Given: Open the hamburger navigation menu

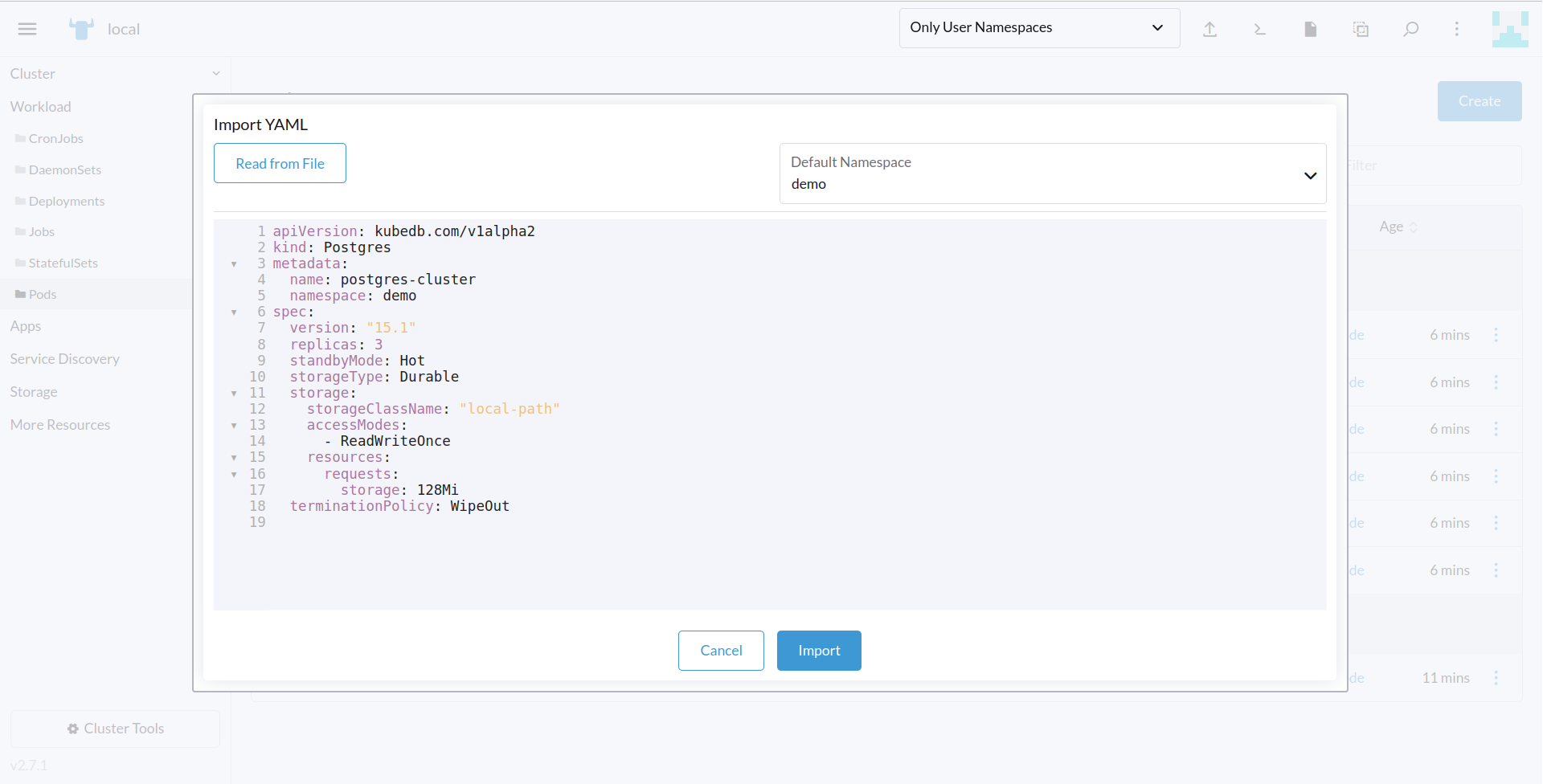Looking at the screenshot, I should [27, 29].
